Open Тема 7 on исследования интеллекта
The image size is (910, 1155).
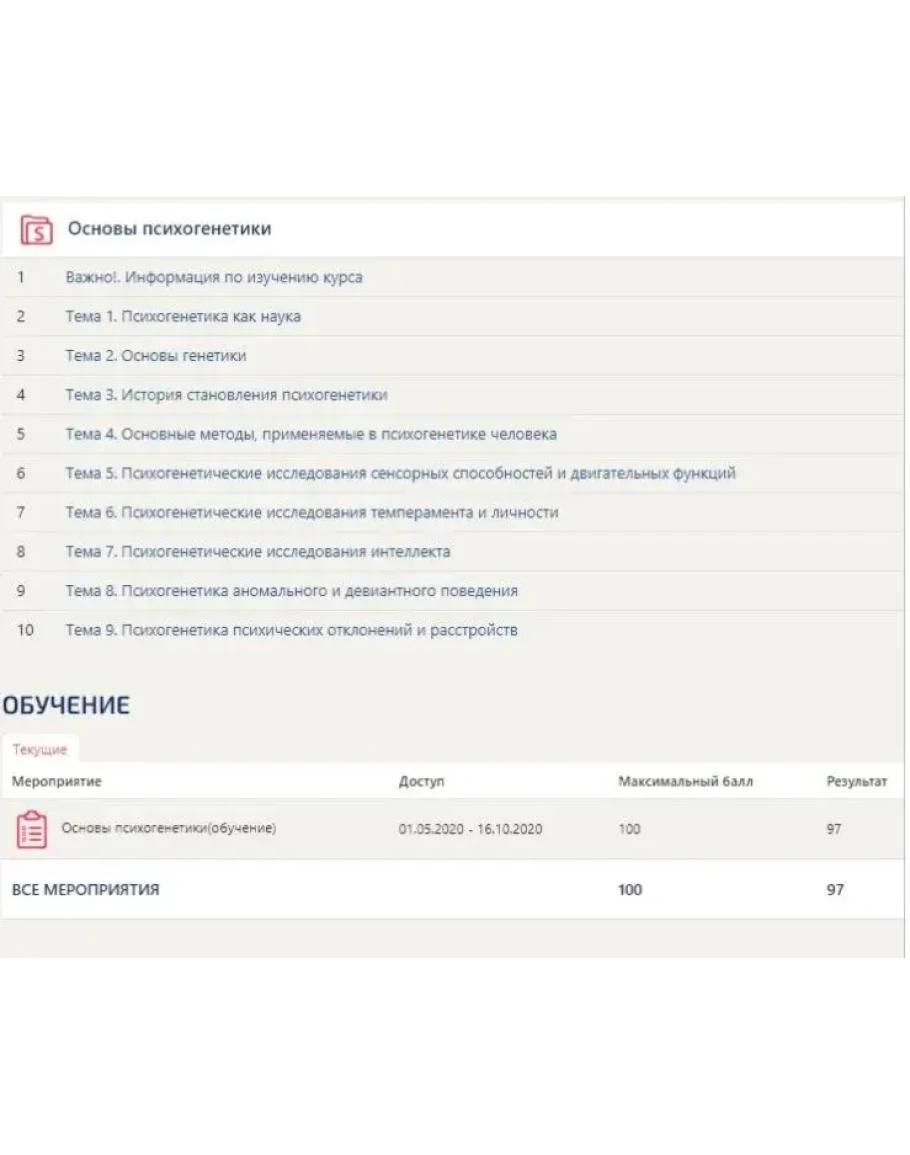(258, 551)
